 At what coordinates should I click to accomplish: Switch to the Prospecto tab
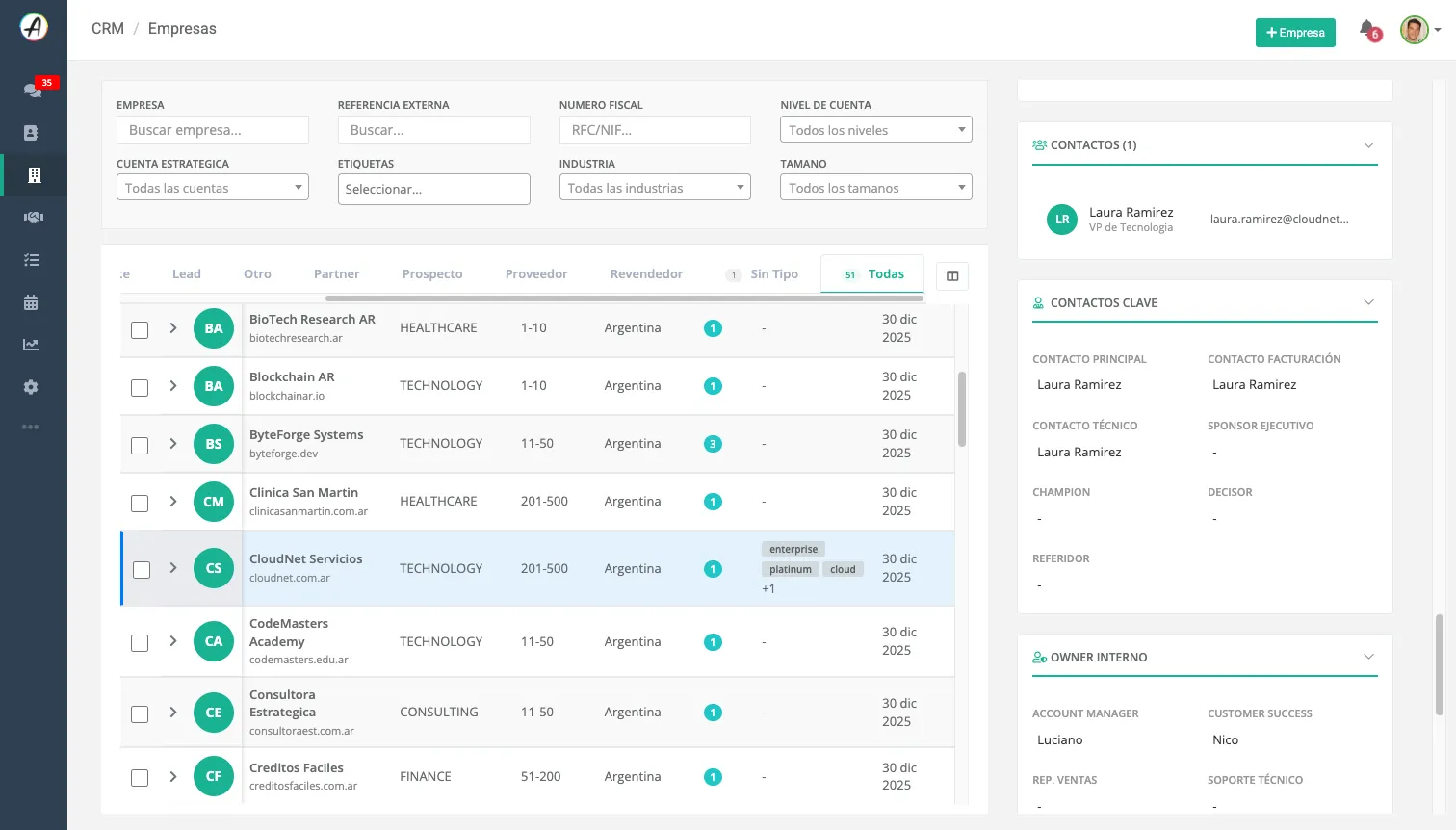click(432, 274)
